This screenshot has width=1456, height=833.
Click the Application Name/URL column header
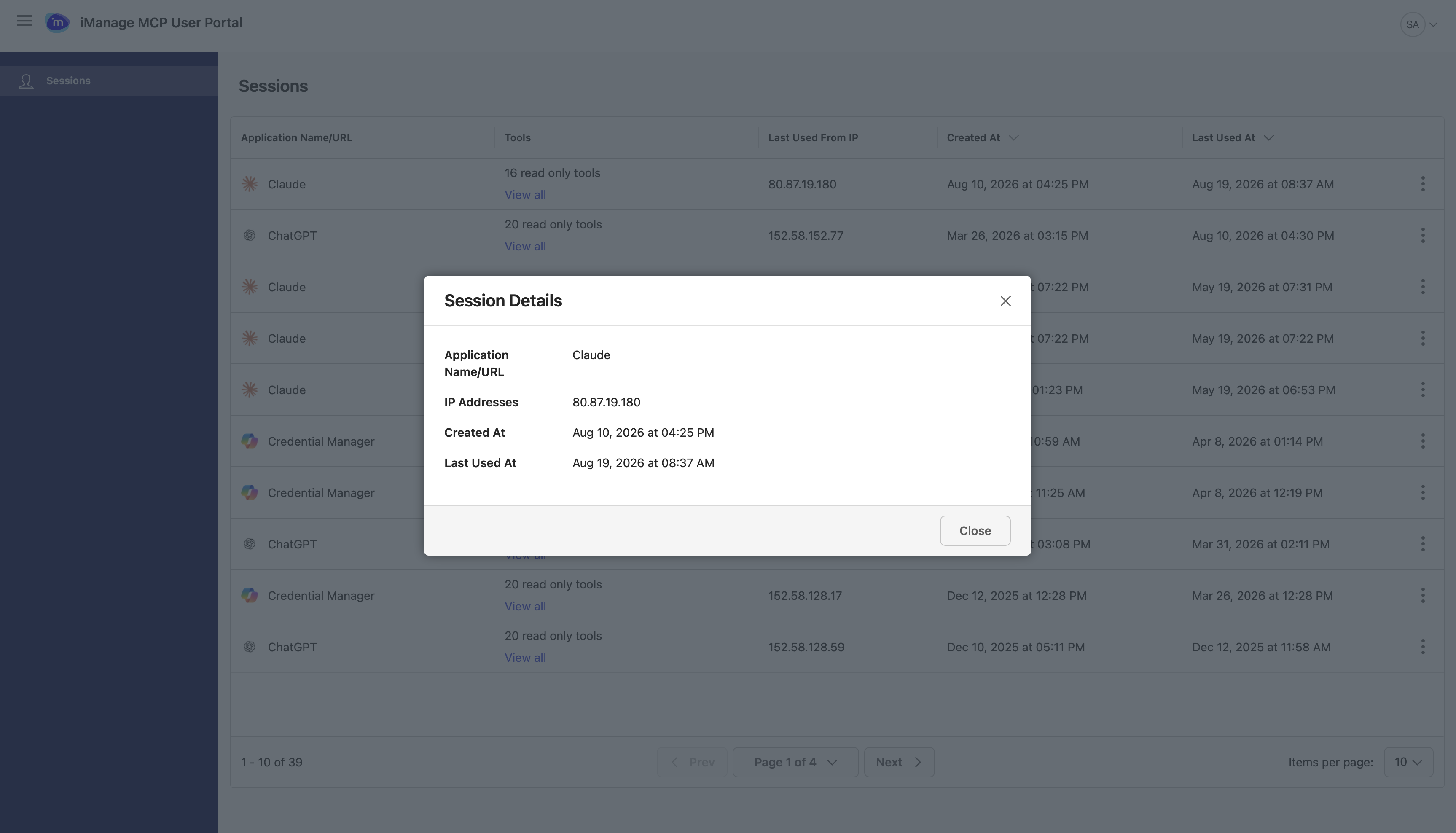[x=296, y=138]
